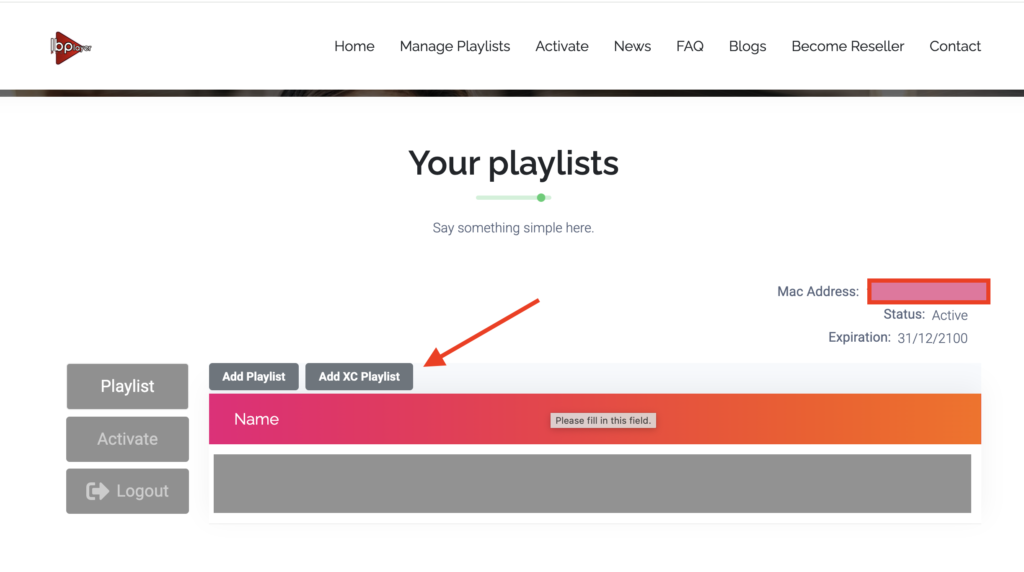
Task: Open the Contact page
Action: click(x=954, y=46)
